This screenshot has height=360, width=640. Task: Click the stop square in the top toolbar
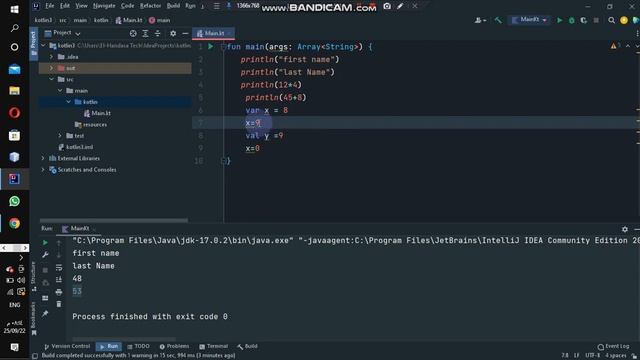pyautogui.click(x=596, y=20)
